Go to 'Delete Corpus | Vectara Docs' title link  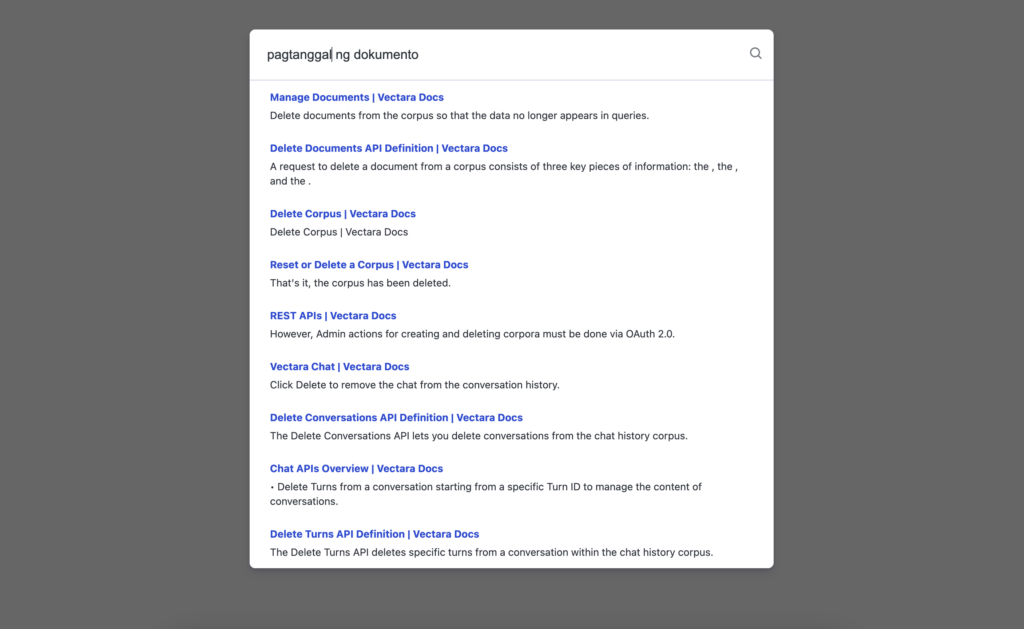(x=342, y=214)
